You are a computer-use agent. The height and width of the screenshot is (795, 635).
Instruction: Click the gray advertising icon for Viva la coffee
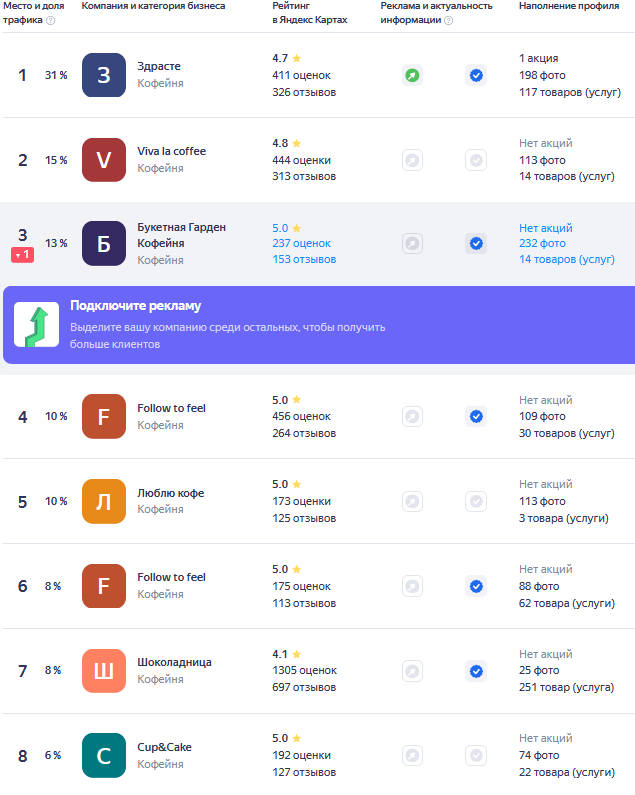[412, 160]
